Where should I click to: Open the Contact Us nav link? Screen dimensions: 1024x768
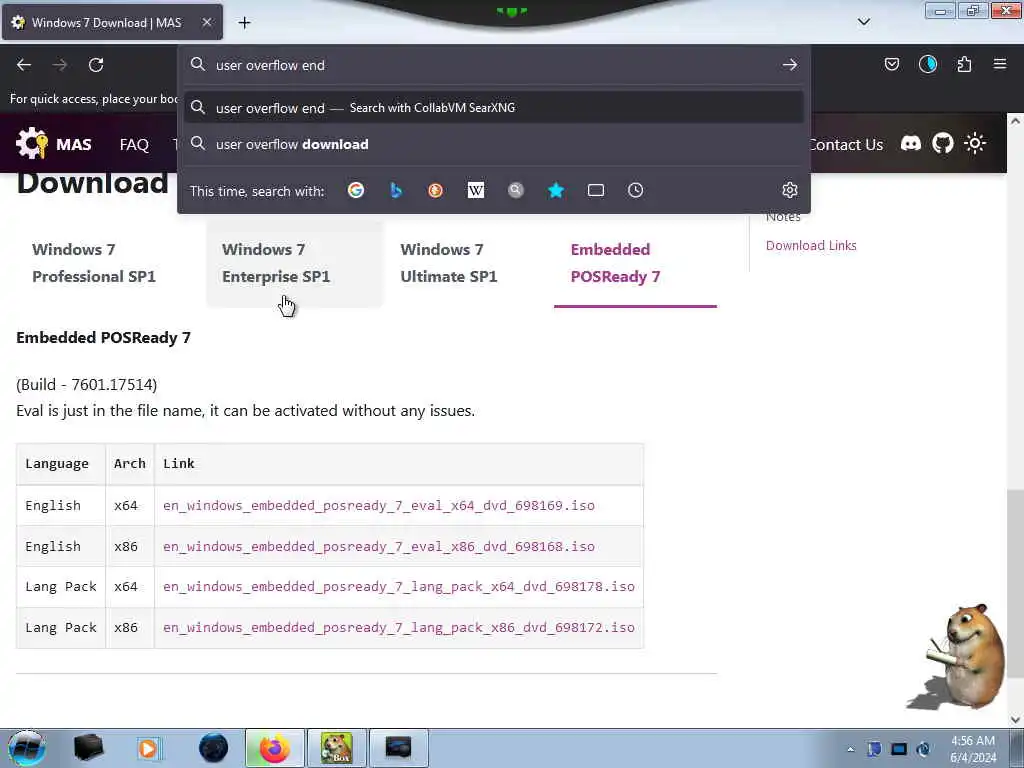click(x=846, y=144)
